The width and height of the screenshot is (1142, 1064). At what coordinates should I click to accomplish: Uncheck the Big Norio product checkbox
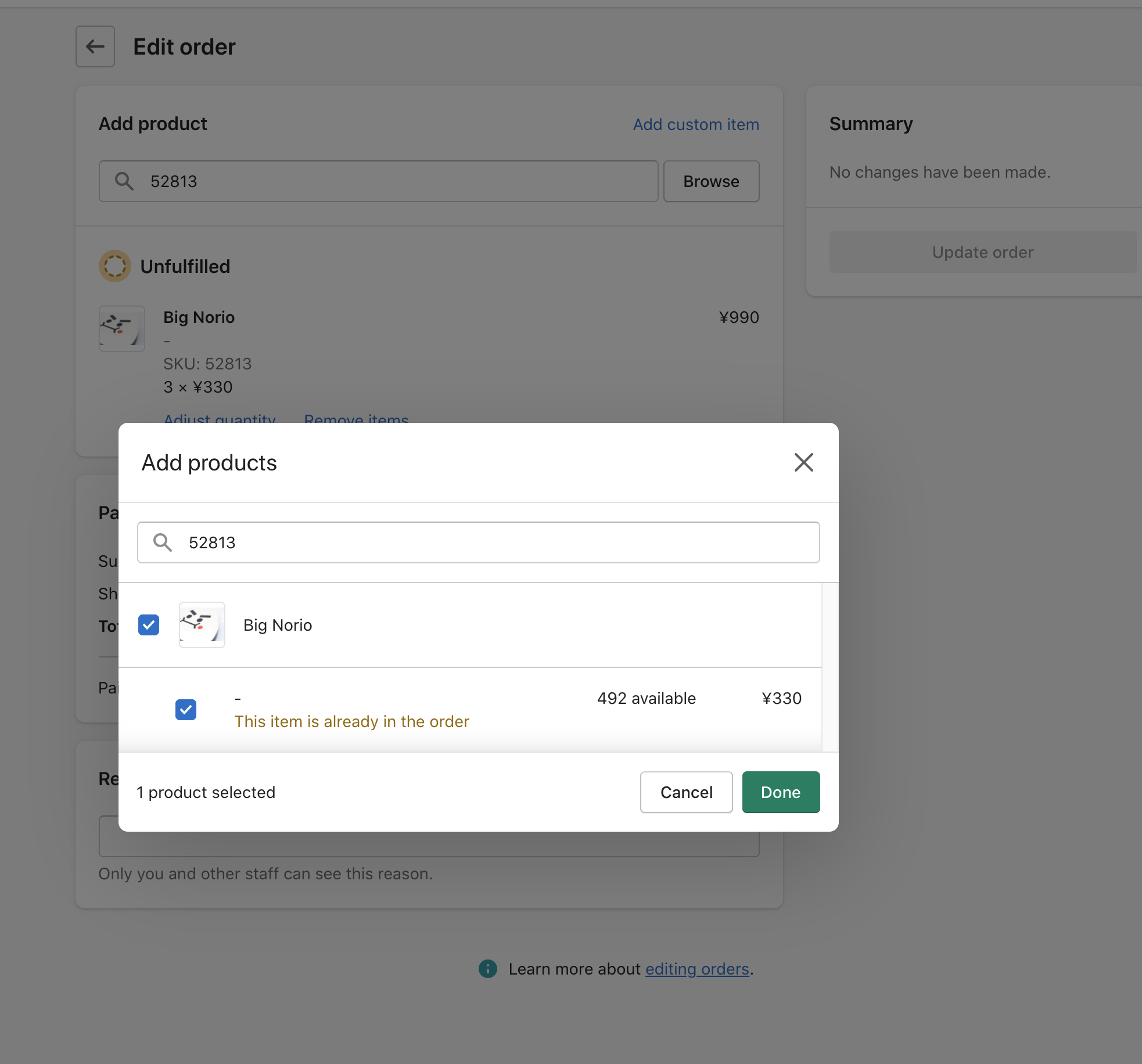[149, 625]
